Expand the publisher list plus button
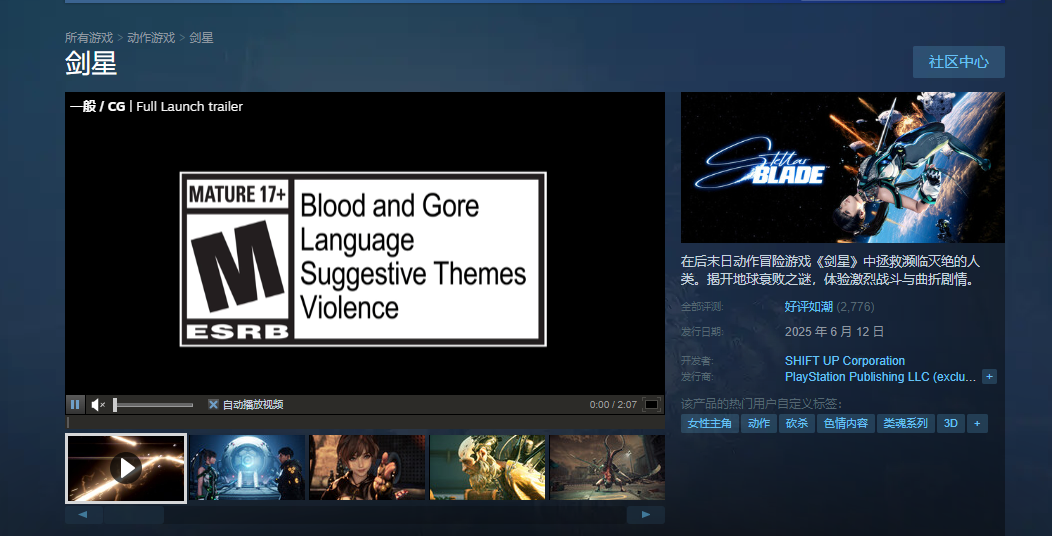This screenshot has height=536, width=1052. pyautogui.click(x=989, y=377)
